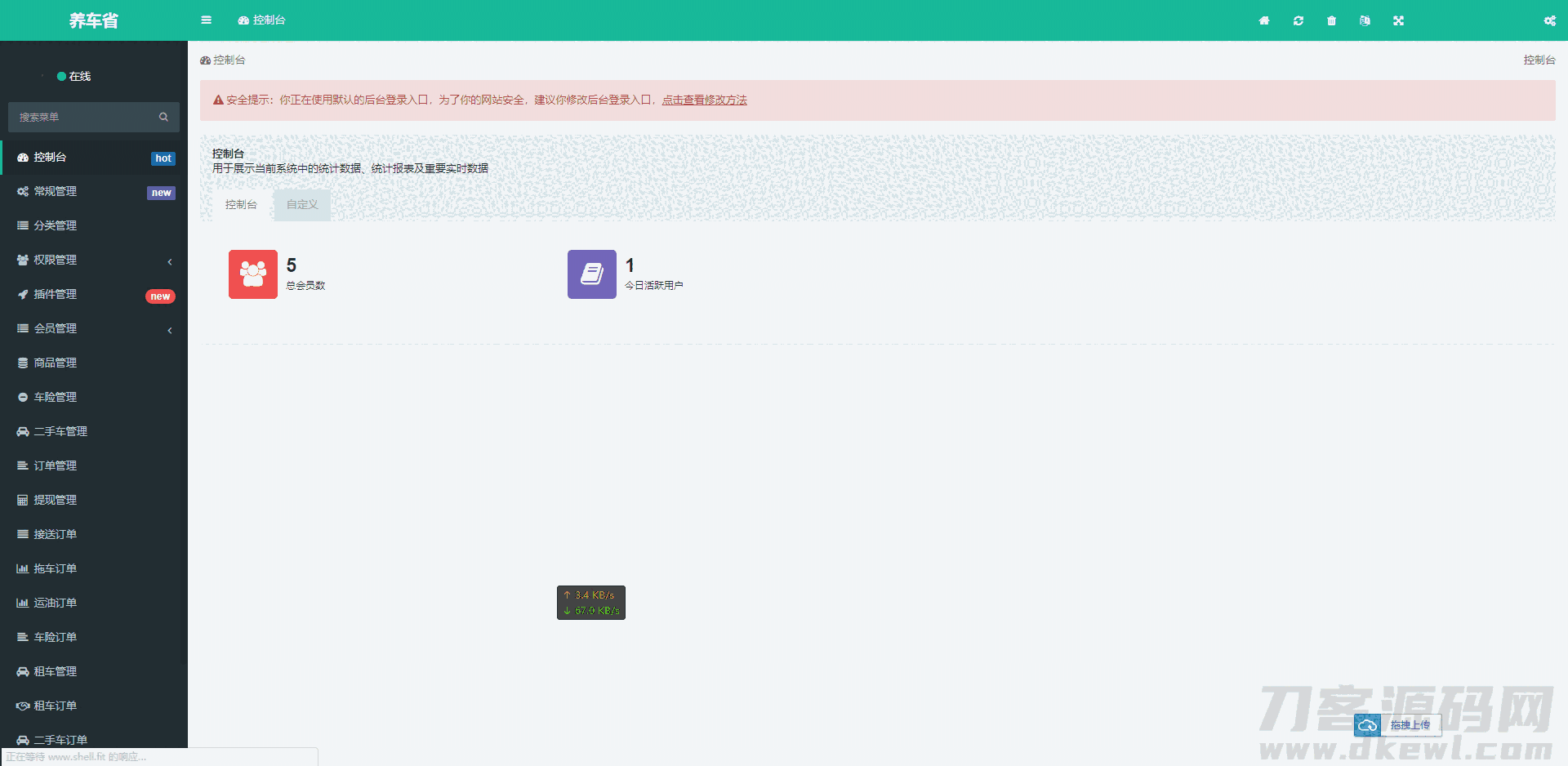Click the car icon beside 租车管理
Screen dimensions: 1568x766
coord(23,672)
